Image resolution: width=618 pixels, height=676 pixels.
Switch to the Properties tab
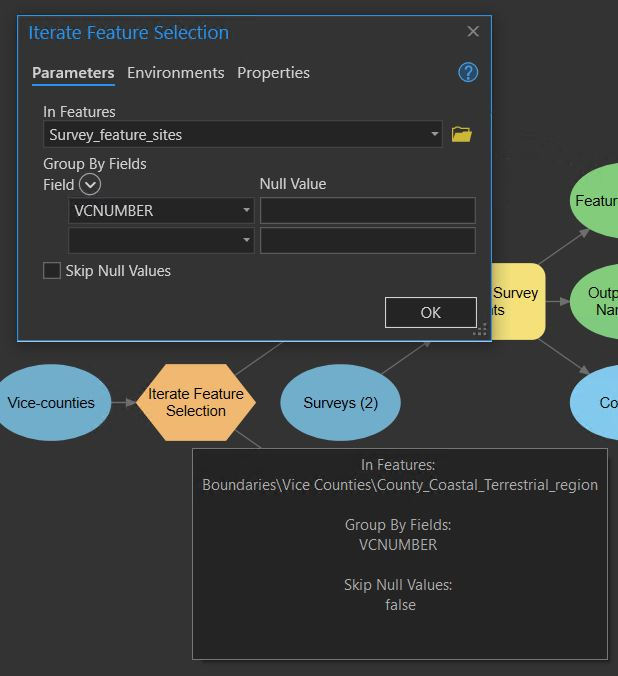tap(273, 73)
